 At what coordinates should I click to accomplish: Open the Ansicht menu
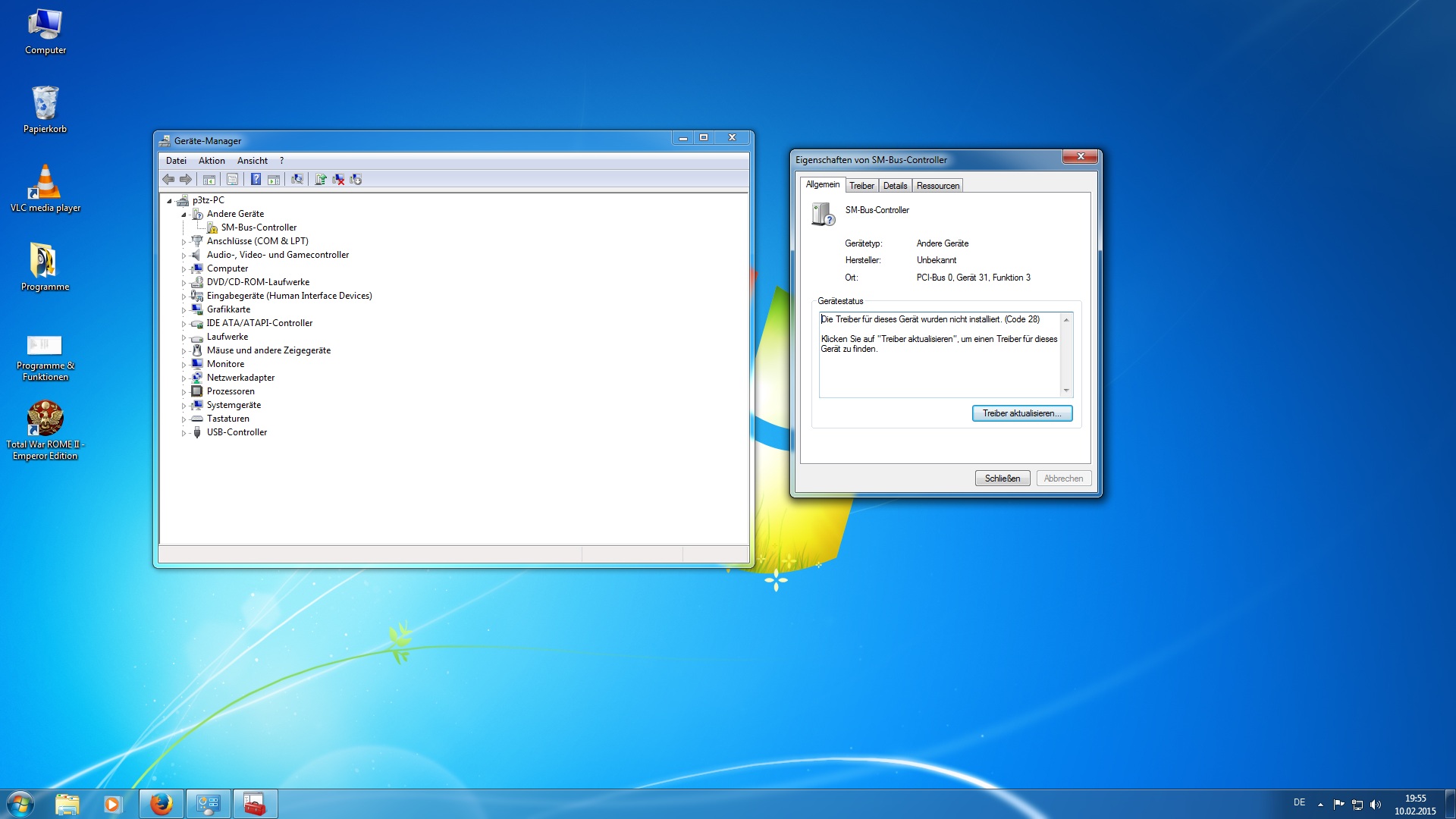[x=252, y=161]
